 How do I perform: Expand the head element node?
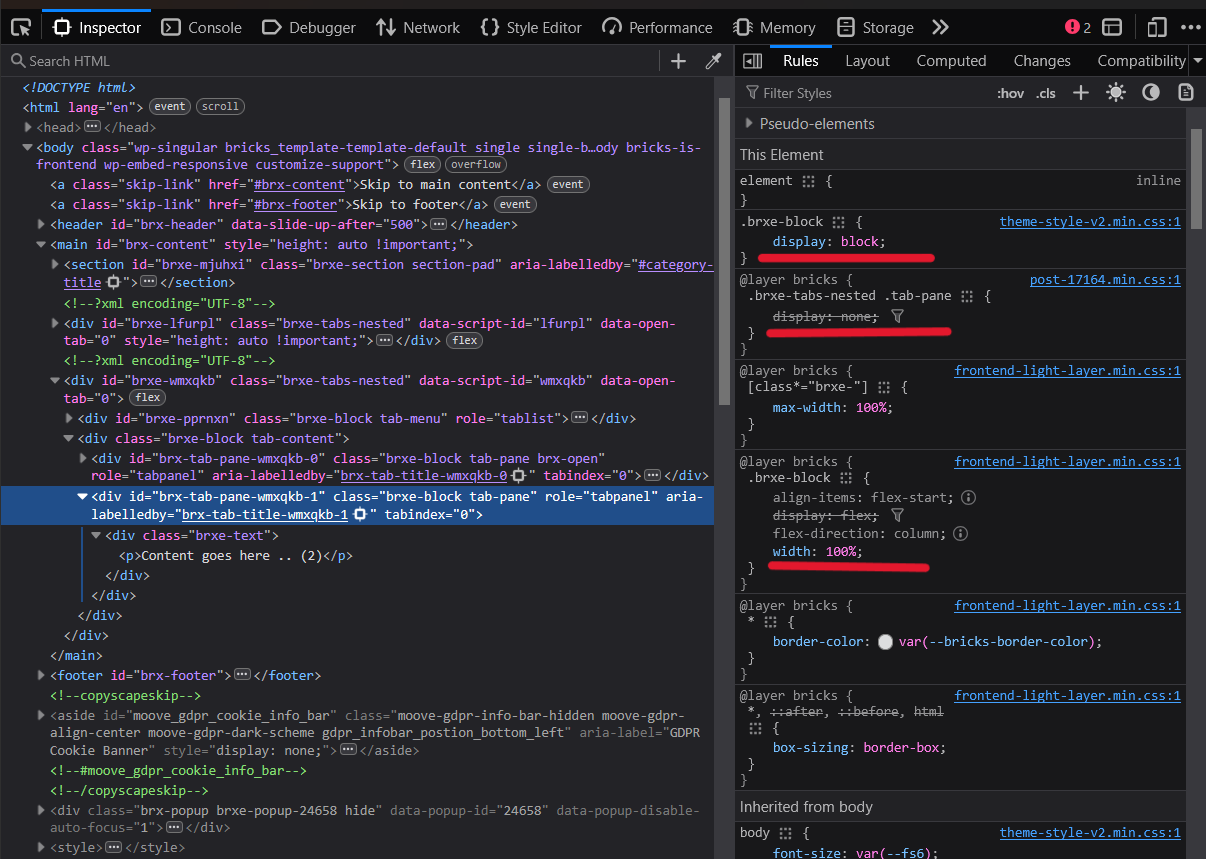click(27, 127)
